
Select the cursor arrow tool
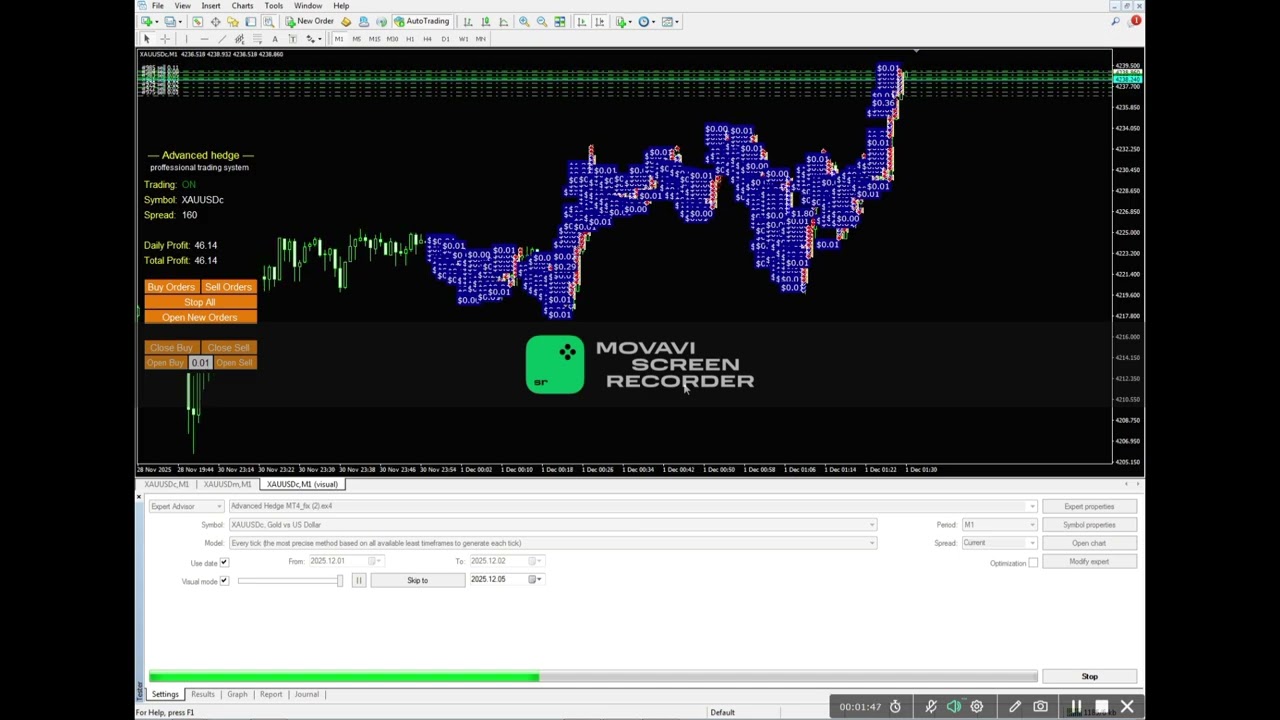(x=147, y=39)
